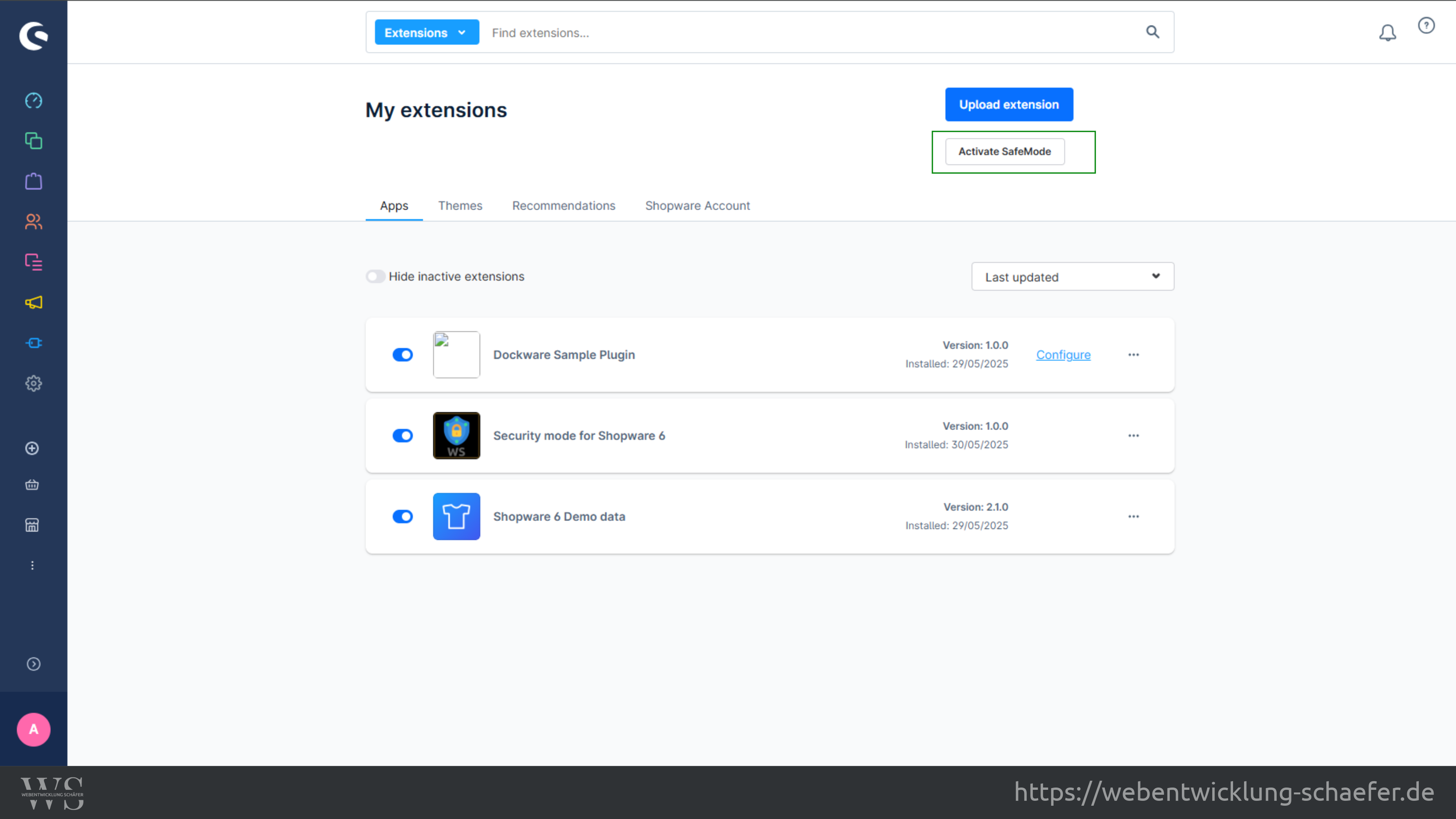1456x819 pixels.
Task: Open context menu for Security mode plugin
Action: point(1134,436)
